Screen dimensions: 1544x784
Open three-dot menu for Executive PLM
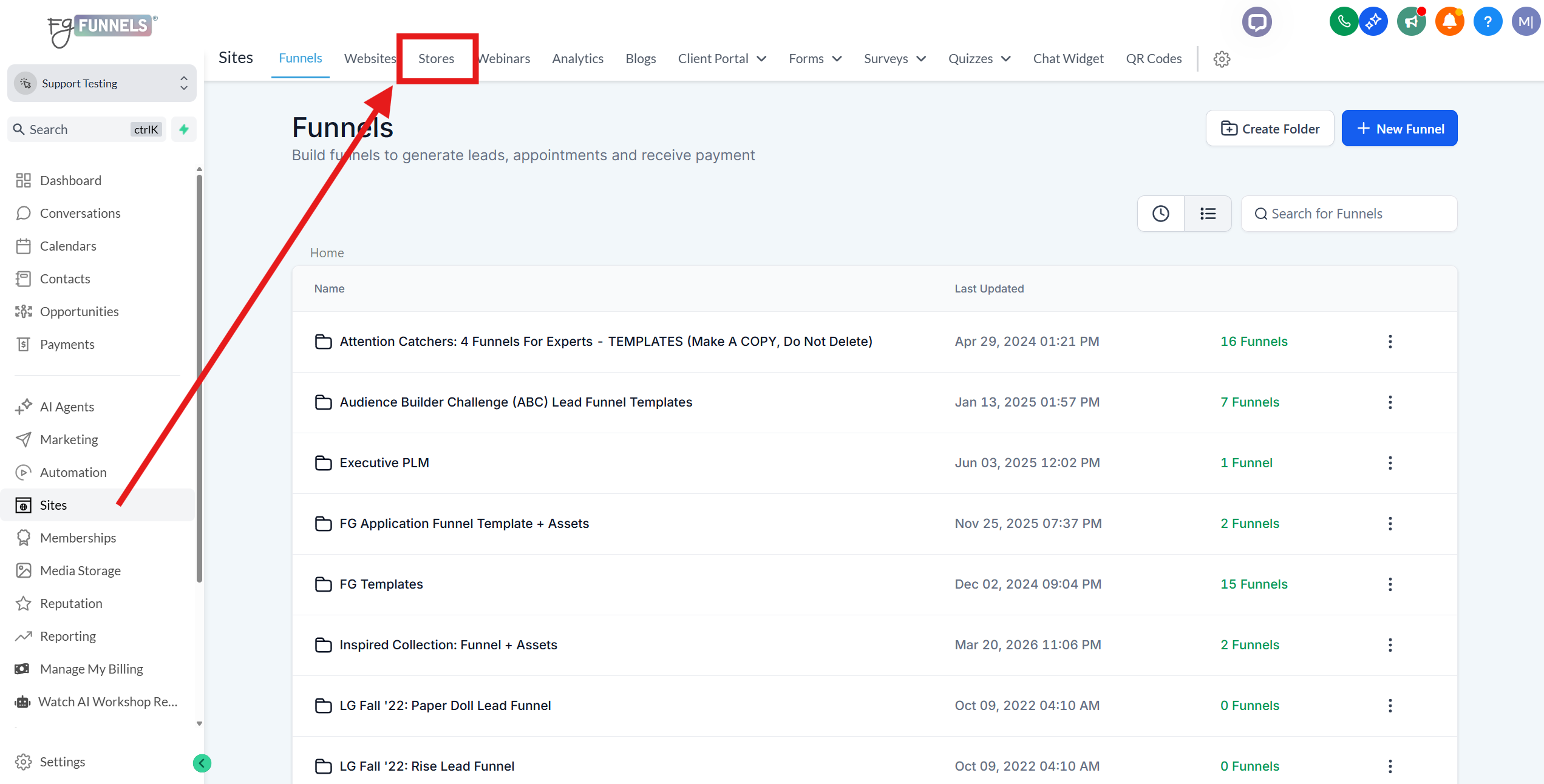[x=1390, y=463]
